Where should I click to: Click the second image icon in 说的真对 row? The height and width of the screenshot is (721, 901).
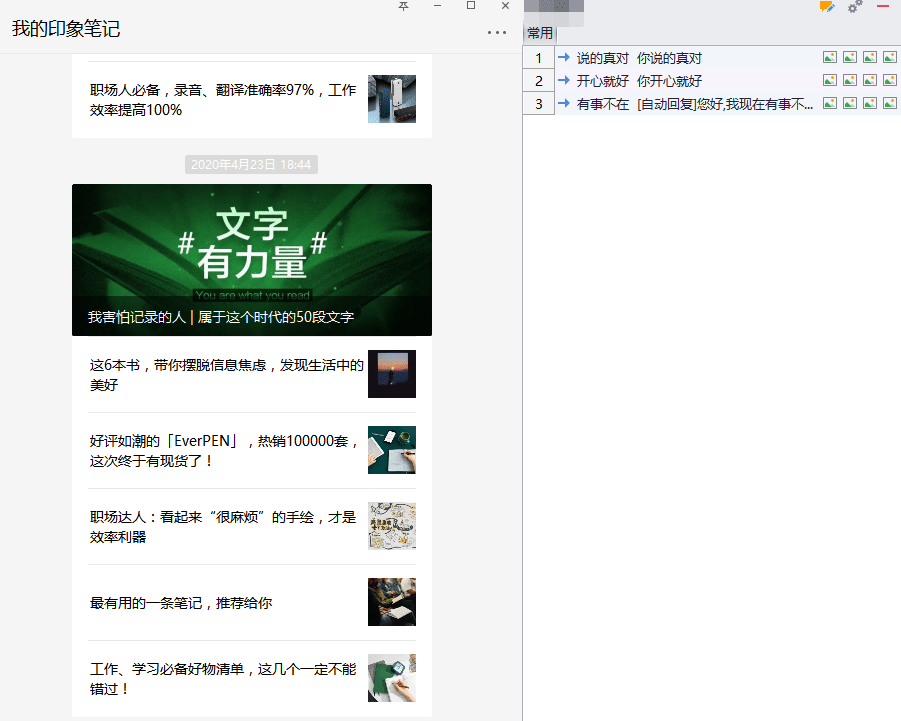click(850, 57)
